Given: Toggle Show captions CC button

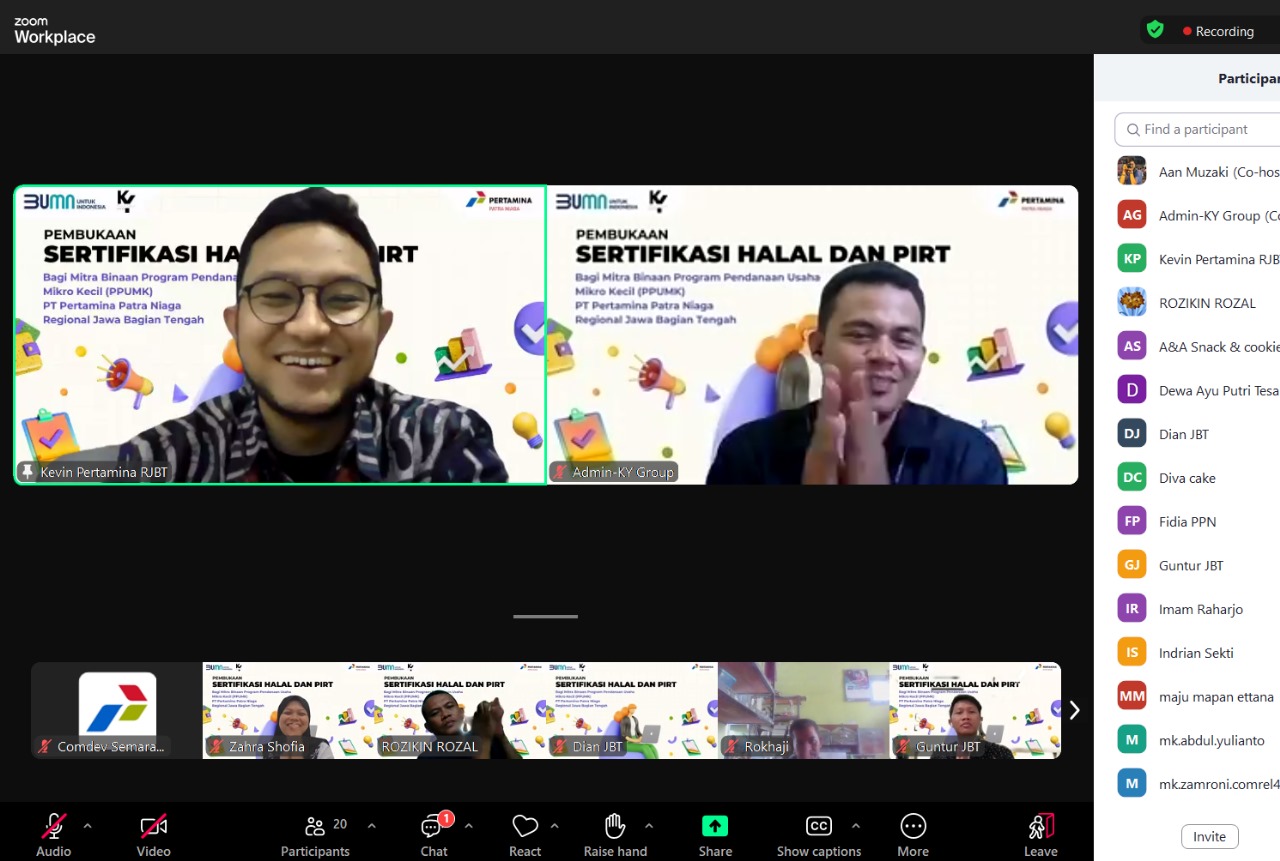Looking at the screenshot, I should [818, 827].
